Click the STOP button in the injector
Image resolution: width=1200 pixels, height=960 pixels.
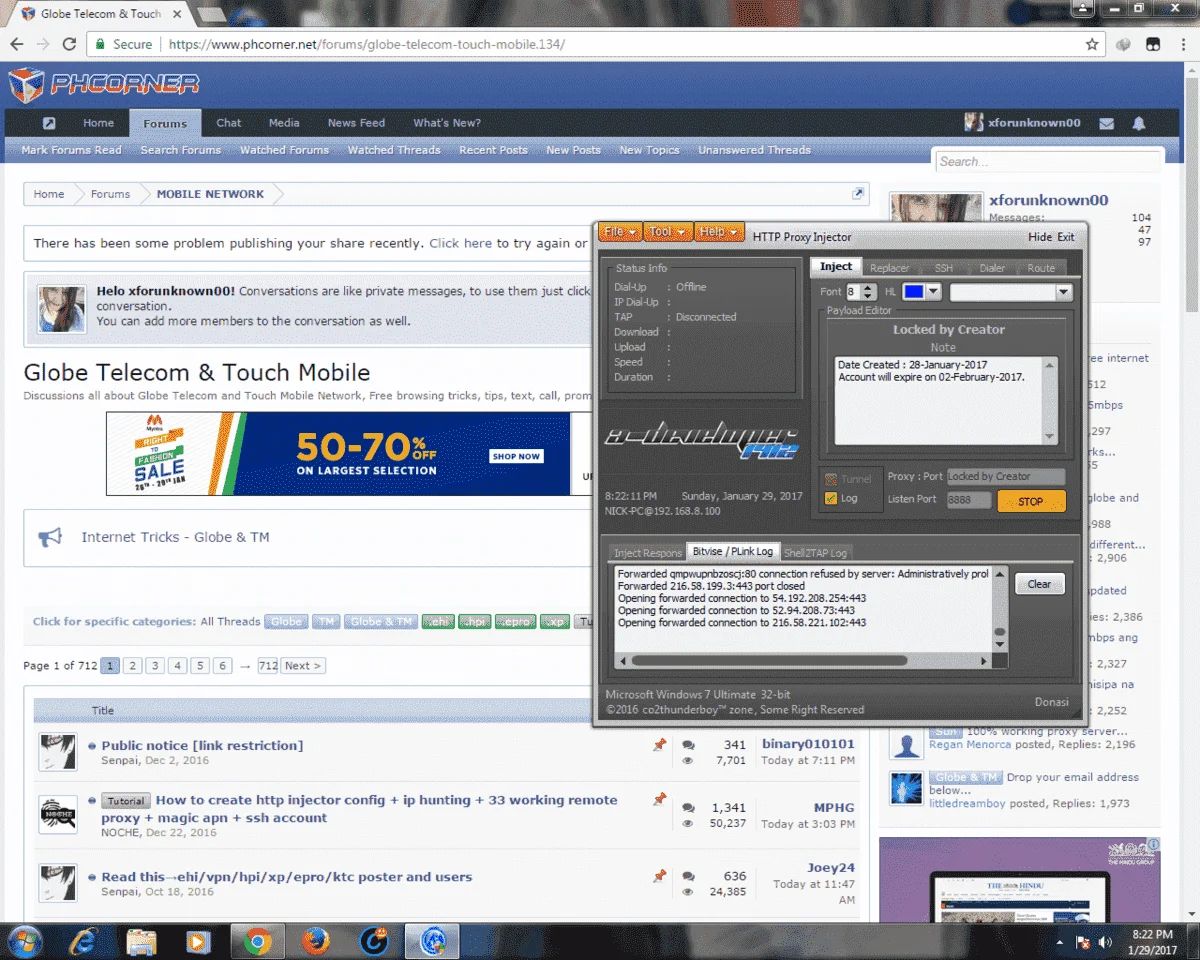coord(1031,502)
